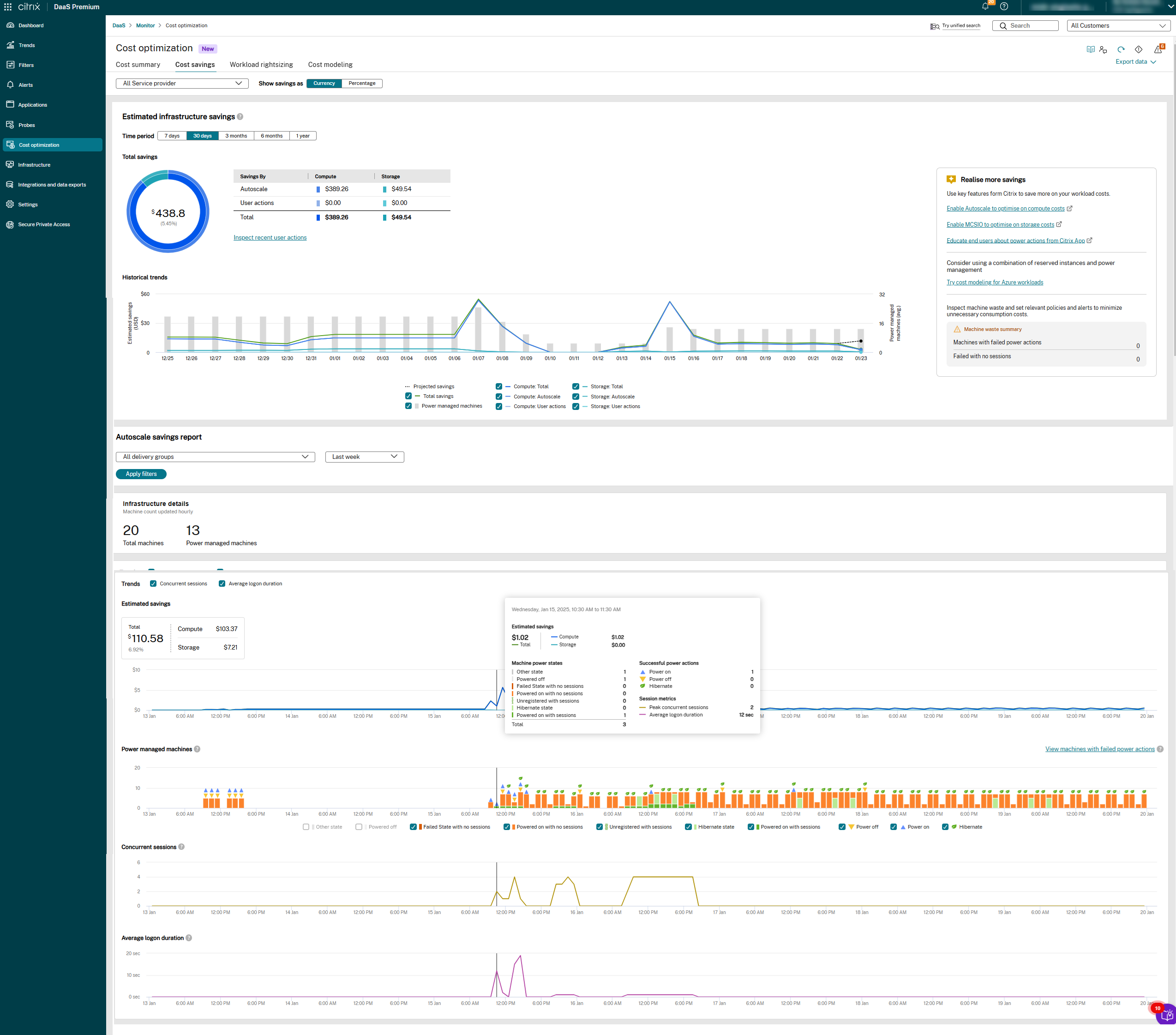Switch to the Workload rightsizing tab

pos(261,65)
